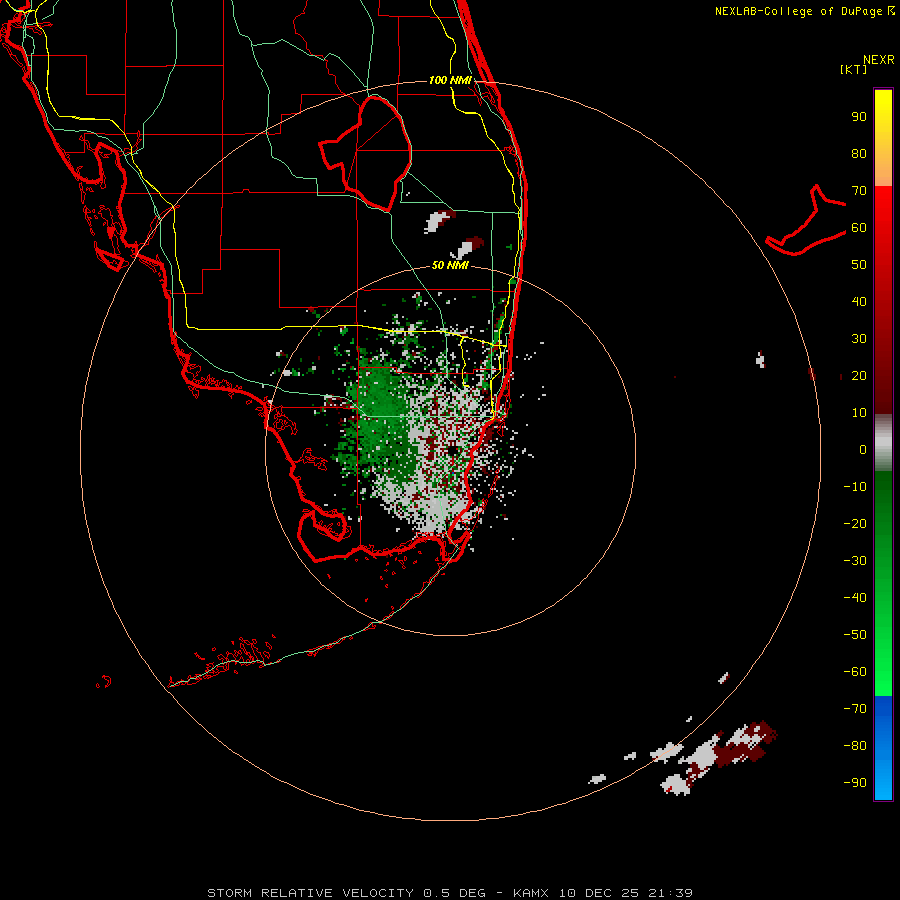Click the 80 value on velocity scale

pyautogui.click(x=859, y=153)
